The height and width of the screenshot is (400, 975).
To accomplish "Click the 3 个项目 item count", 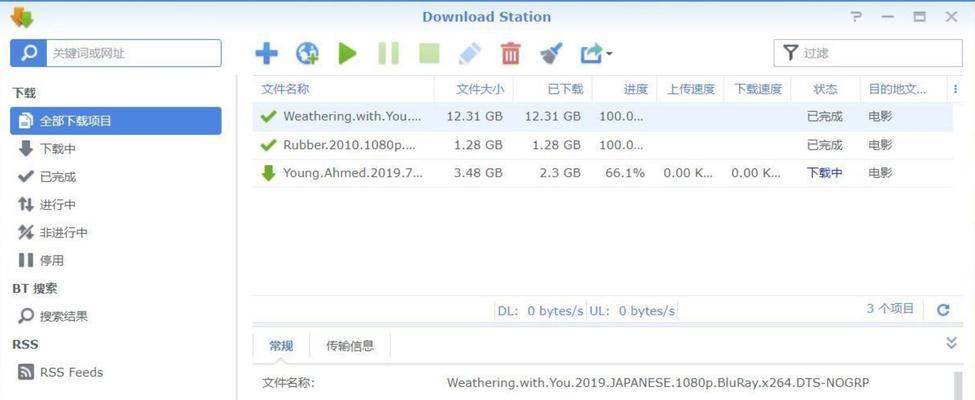I will (890, 309).
